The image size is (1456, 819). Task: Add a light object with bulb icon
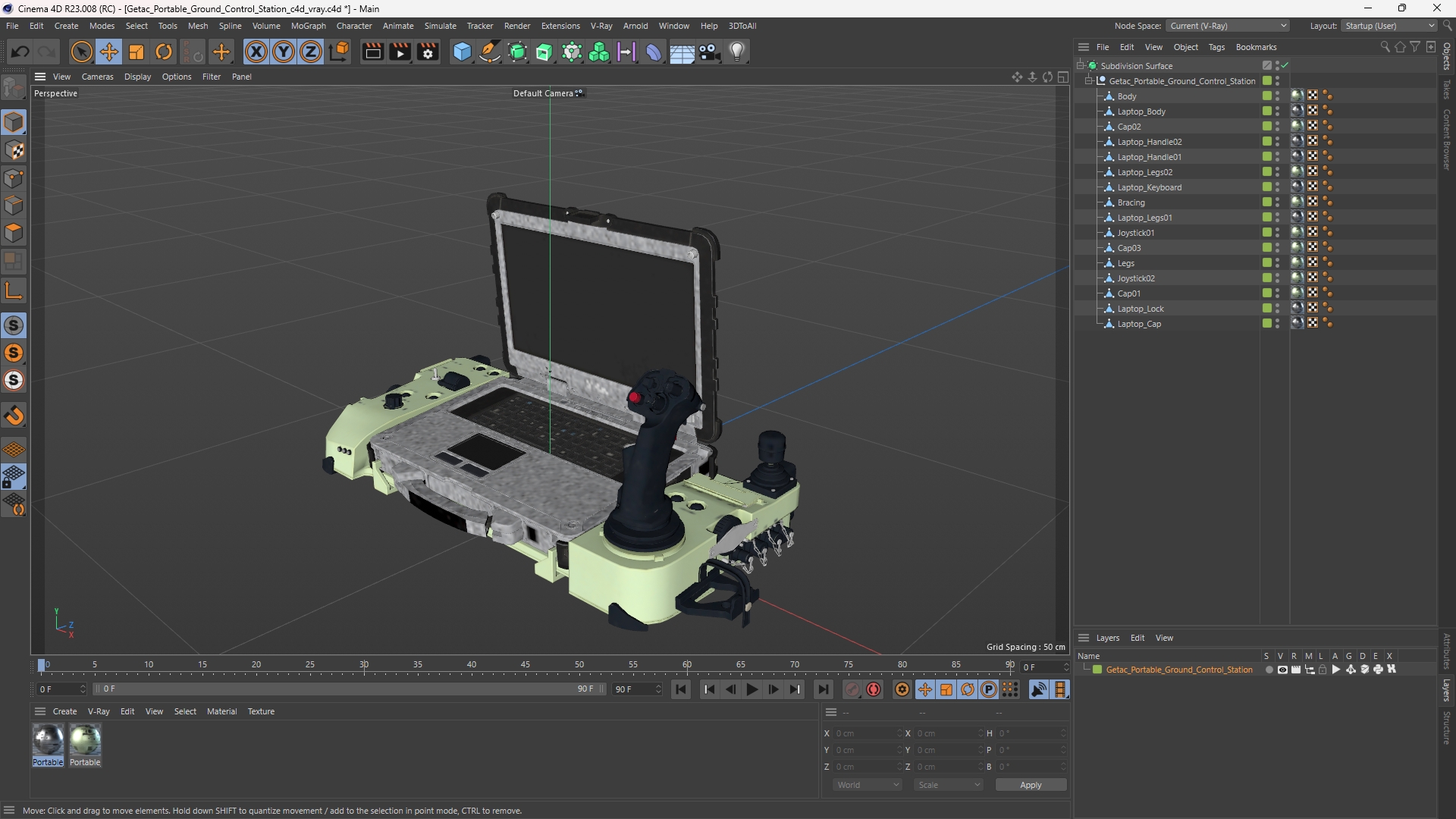click(737, 52)
